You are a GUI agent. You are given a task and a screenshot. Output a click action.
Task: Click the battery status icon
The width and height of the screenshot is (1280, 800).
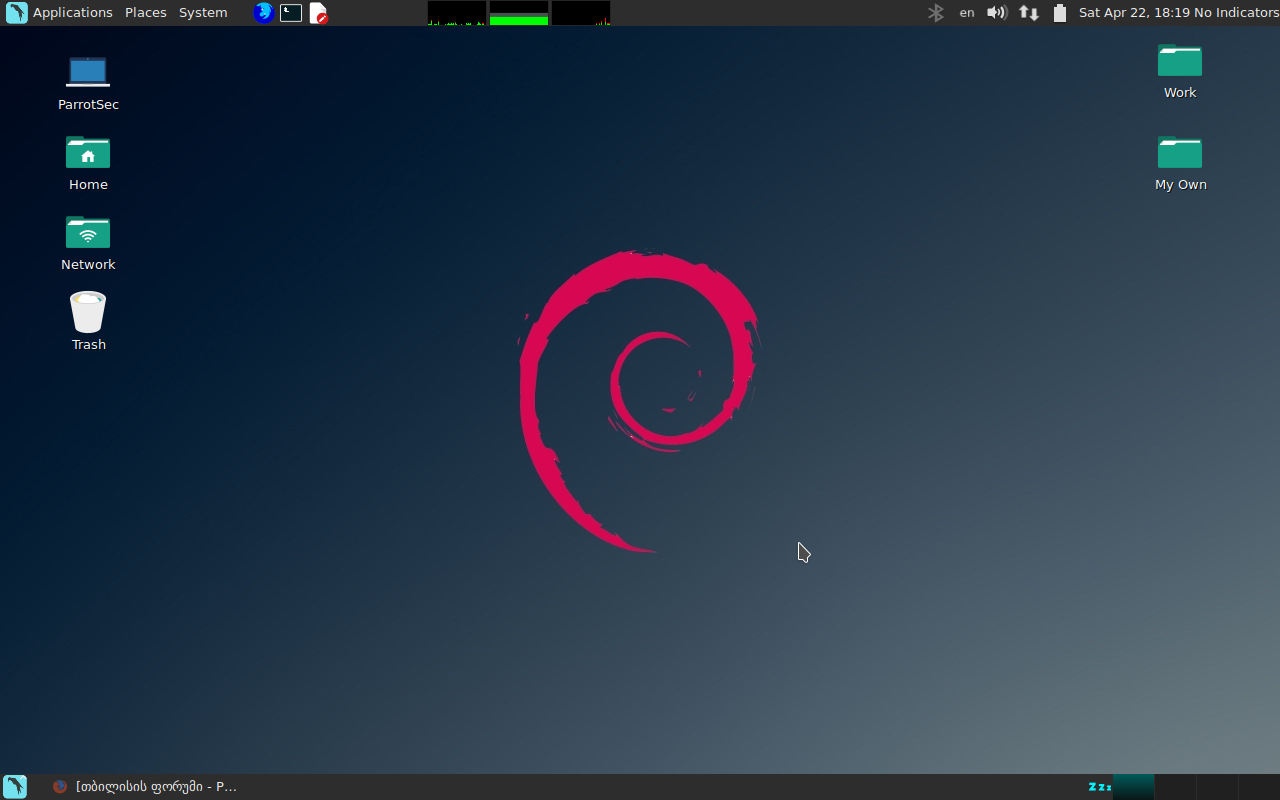(1060, 13)
